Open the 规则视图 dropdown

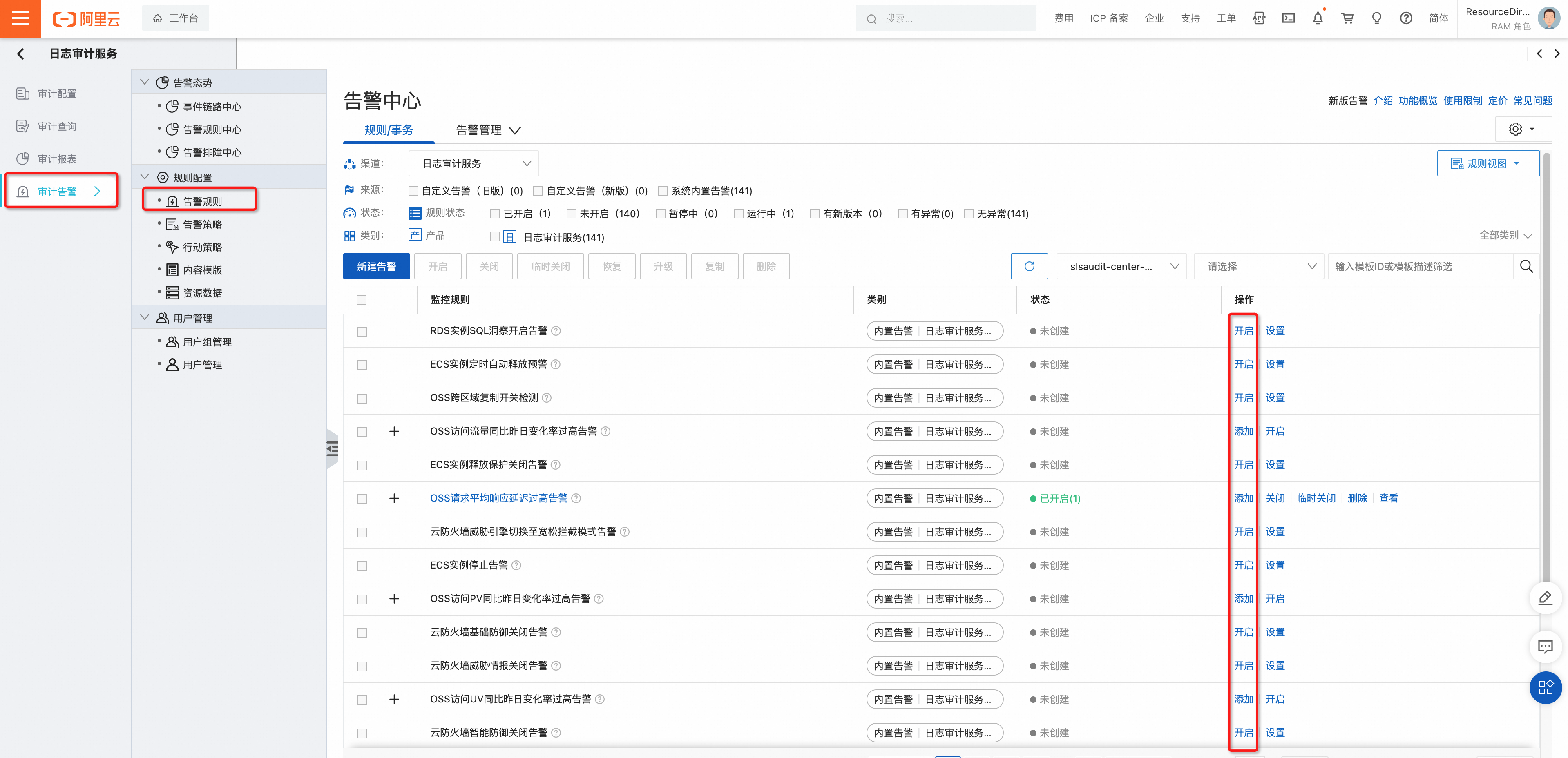(1488, 164)
